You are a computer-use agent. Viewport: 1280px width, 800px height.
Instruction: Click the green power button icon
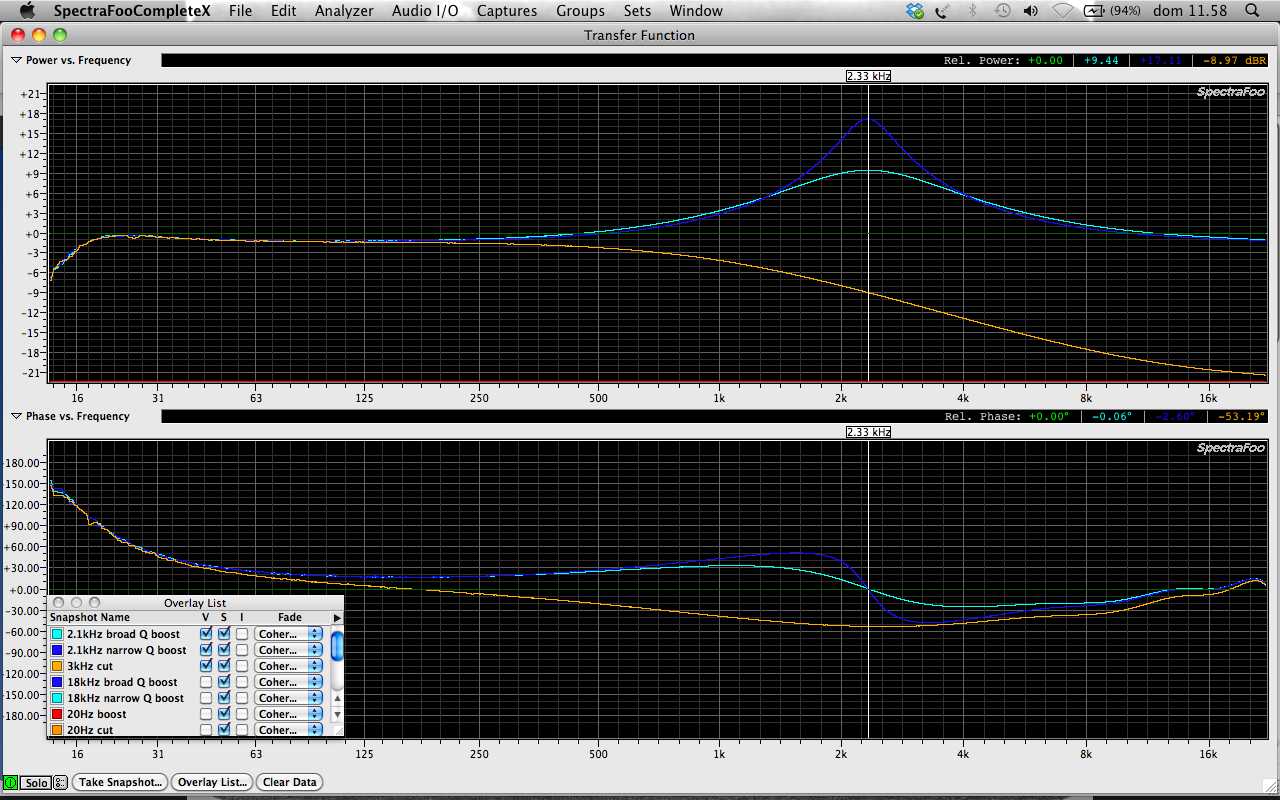10,782
